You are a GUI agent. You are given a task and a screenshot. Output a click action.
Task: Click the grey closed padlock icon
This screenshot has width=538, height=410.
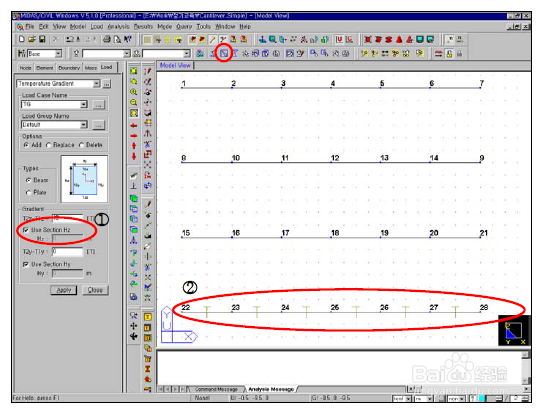click(459, 54)
